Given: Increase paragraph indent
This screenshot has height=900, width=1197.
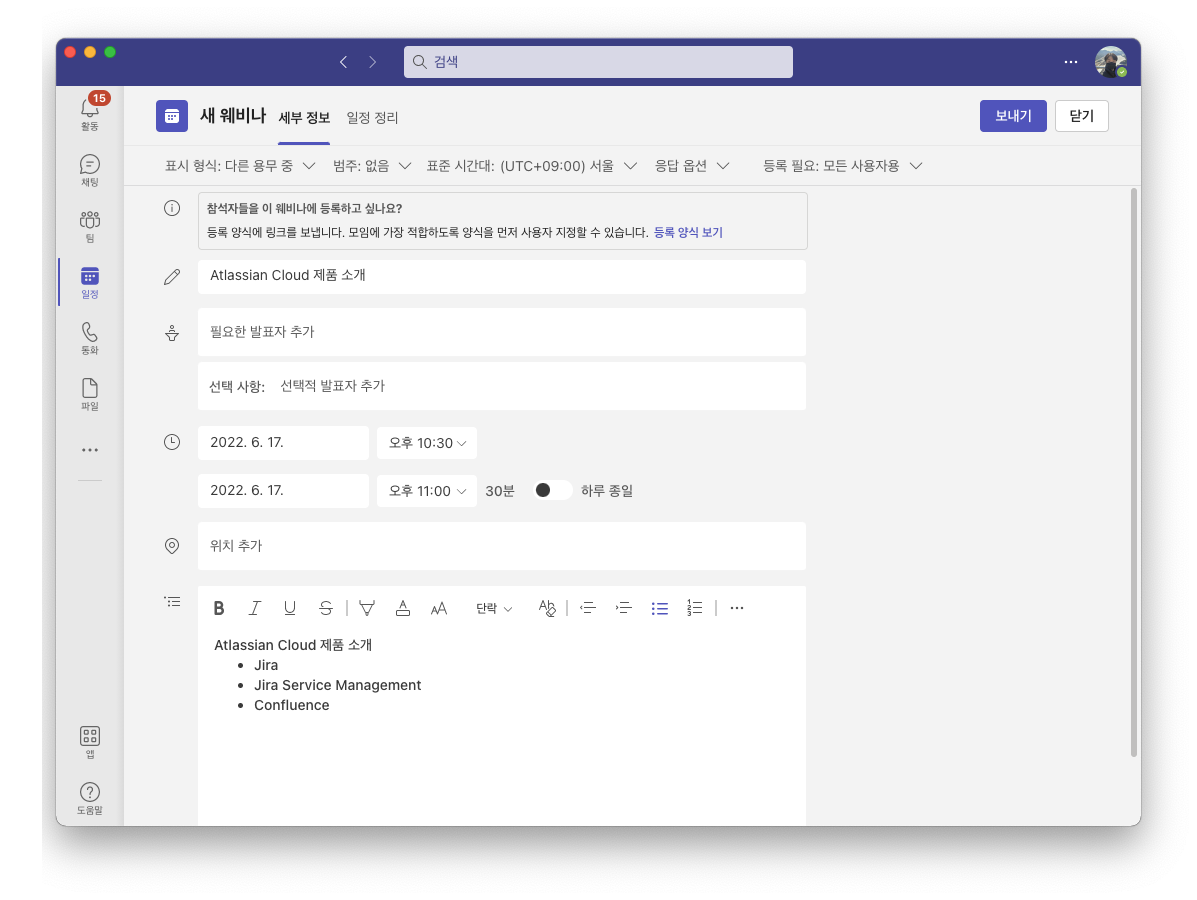Looking at the screenshot, I should (624, 608).
